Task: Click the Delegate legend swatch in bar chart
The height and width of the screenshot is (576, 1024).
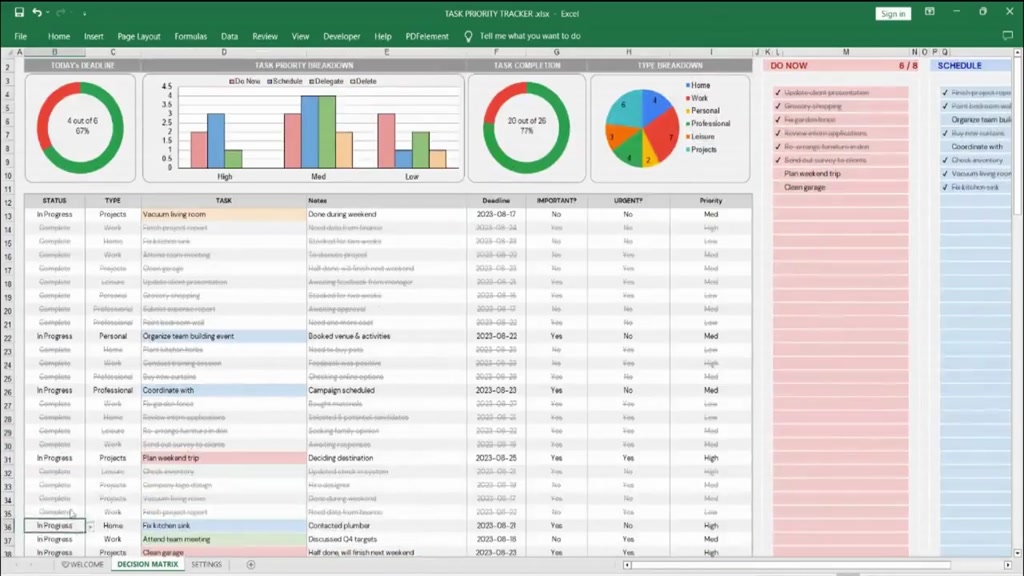Action: tap(312, 82)
